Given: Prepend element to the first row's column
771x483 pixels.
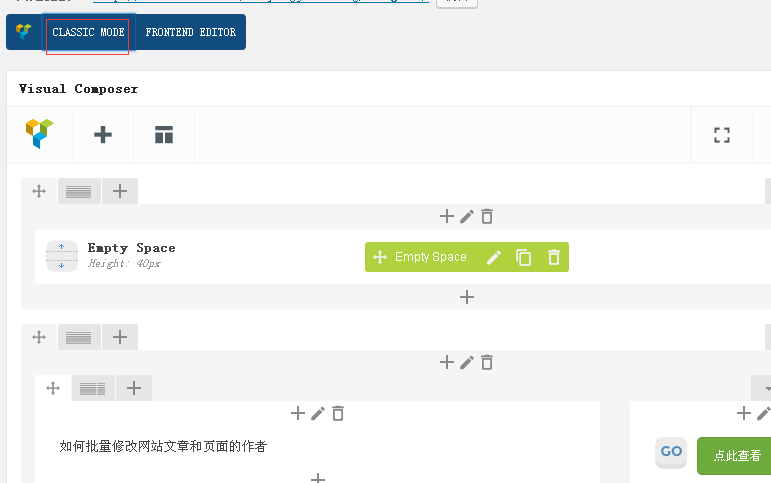Looking at the screenshot, I should click(x=446, y=216).
